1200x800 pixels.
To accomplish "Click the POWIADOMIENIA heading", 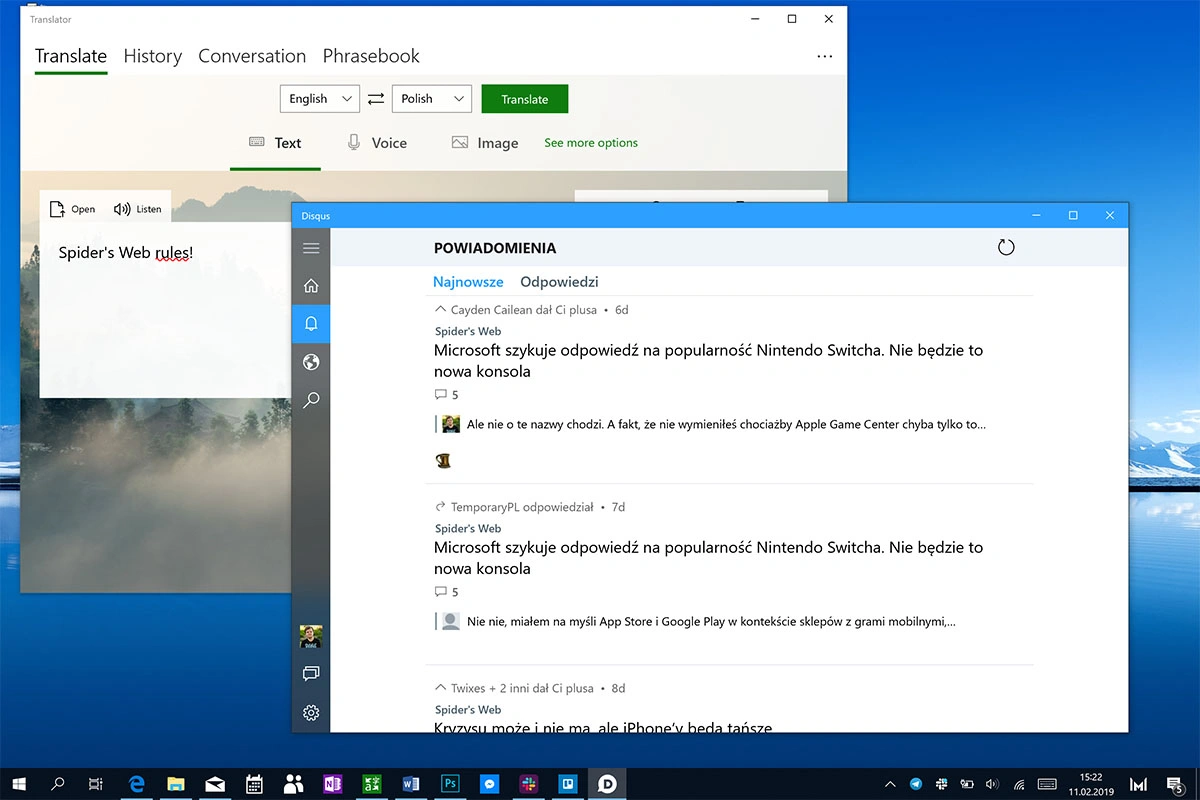I will [495, 248].
